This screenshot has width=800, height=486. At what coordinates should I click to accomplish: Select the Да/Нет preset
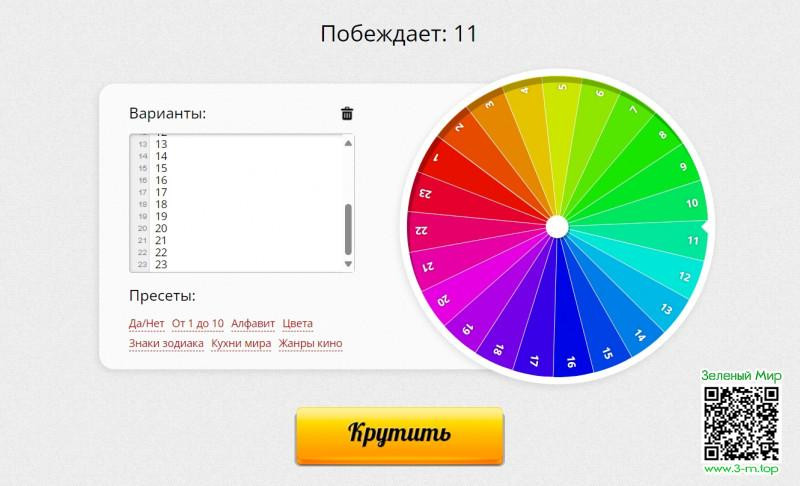tap(146, 324)
